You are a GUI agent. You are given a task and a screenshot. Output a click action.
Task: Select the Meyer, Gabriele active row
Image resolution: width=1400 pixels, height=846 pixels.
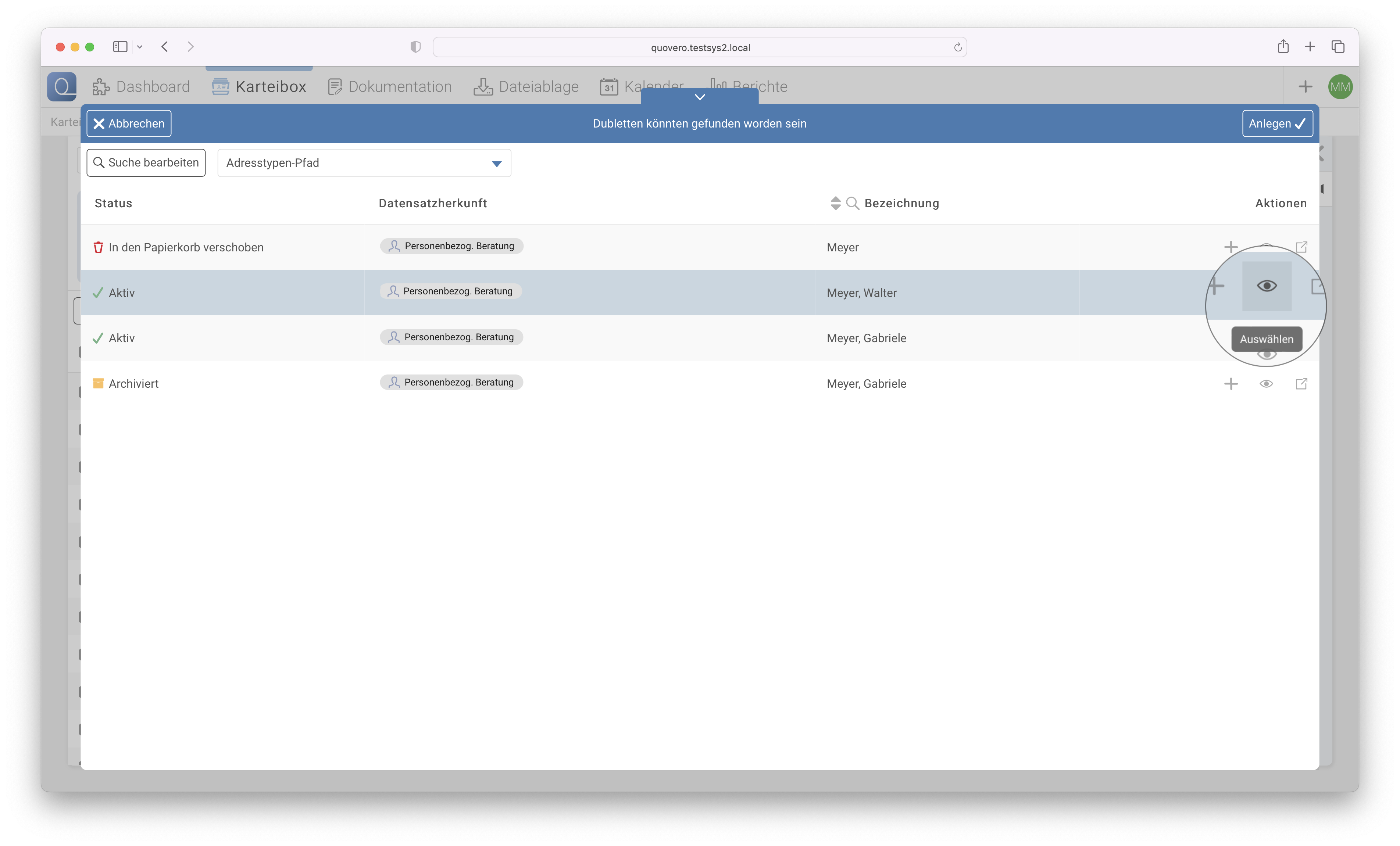pyautogui.click(x=866, y=338)
